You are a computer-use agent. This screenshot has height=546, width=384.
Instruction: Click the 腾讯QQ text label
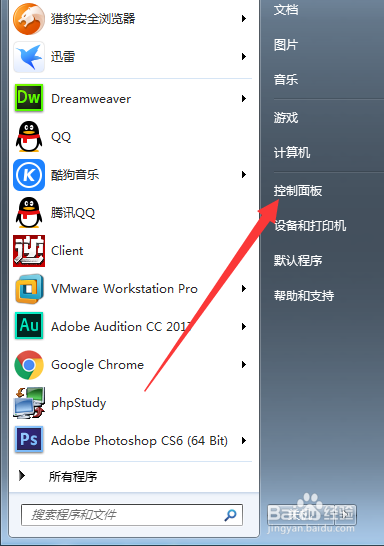(73, 212)
